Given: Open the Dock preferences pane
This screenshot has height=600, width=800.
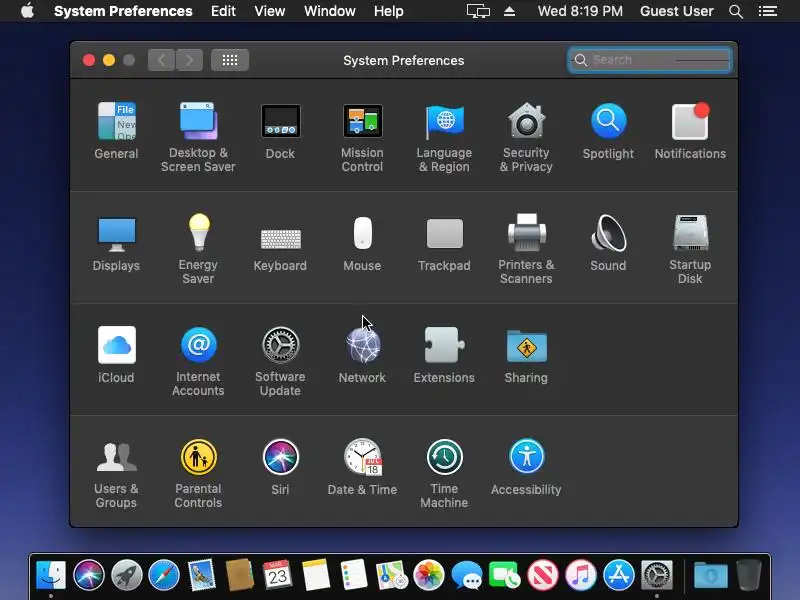Looking at the screenshot, I should 280,131.
